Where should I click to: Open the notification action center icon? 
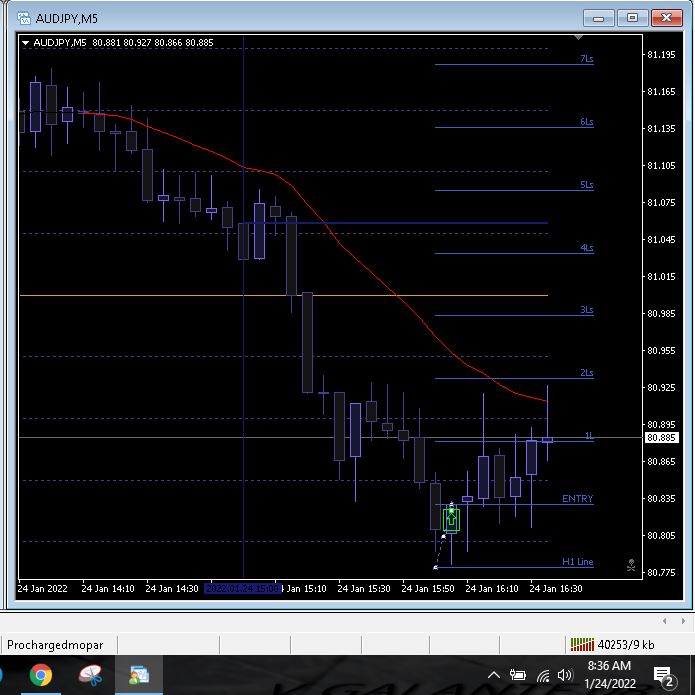pos(664,675)
